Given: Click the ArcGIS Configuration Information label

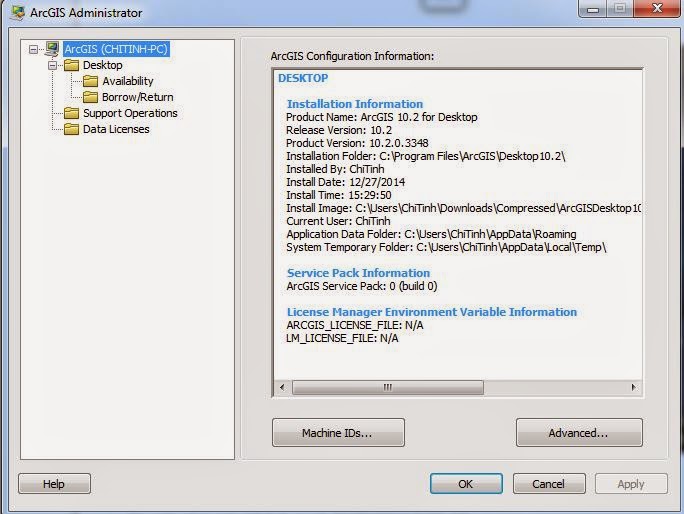Looking at the screenshot, I should tap(352, 56).
